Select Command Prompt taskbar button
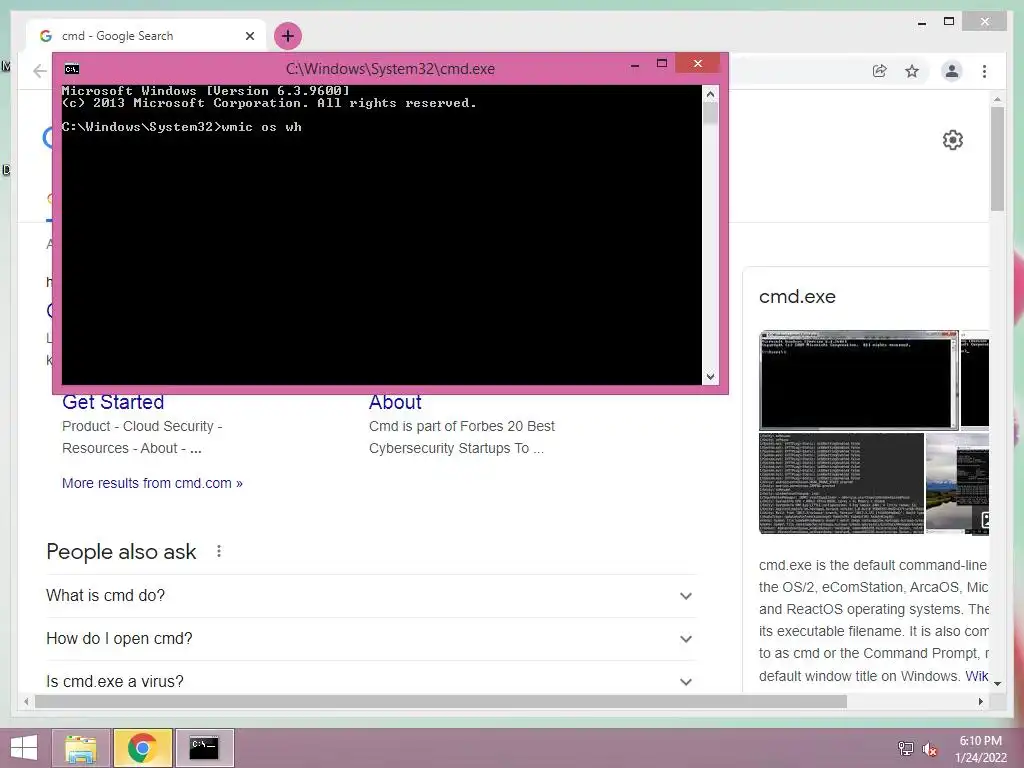The width and height of the screenshot is (1024, 768). coord(204,748)
